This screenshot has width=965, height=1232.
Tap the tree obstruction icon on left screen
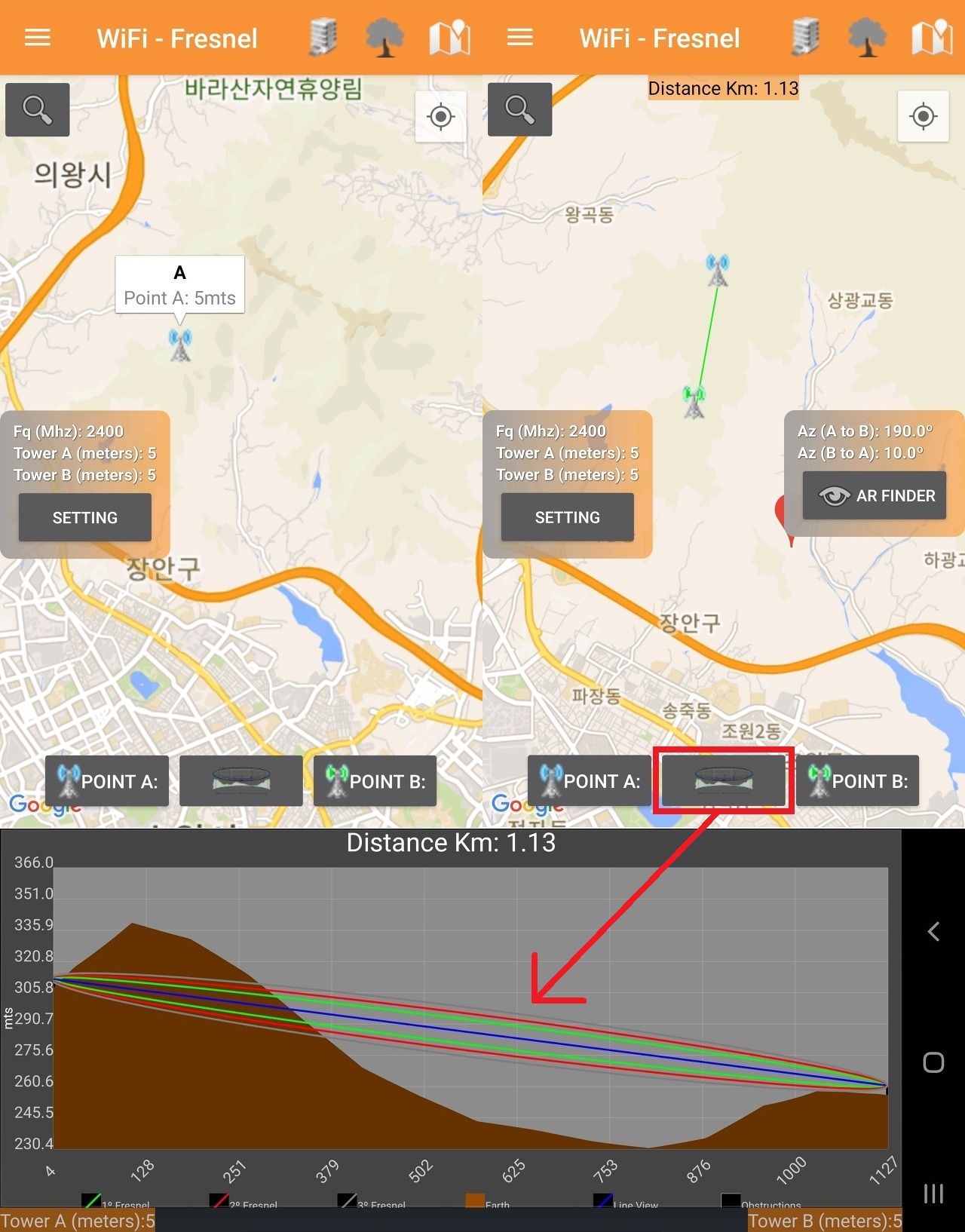tap(384, 38)
